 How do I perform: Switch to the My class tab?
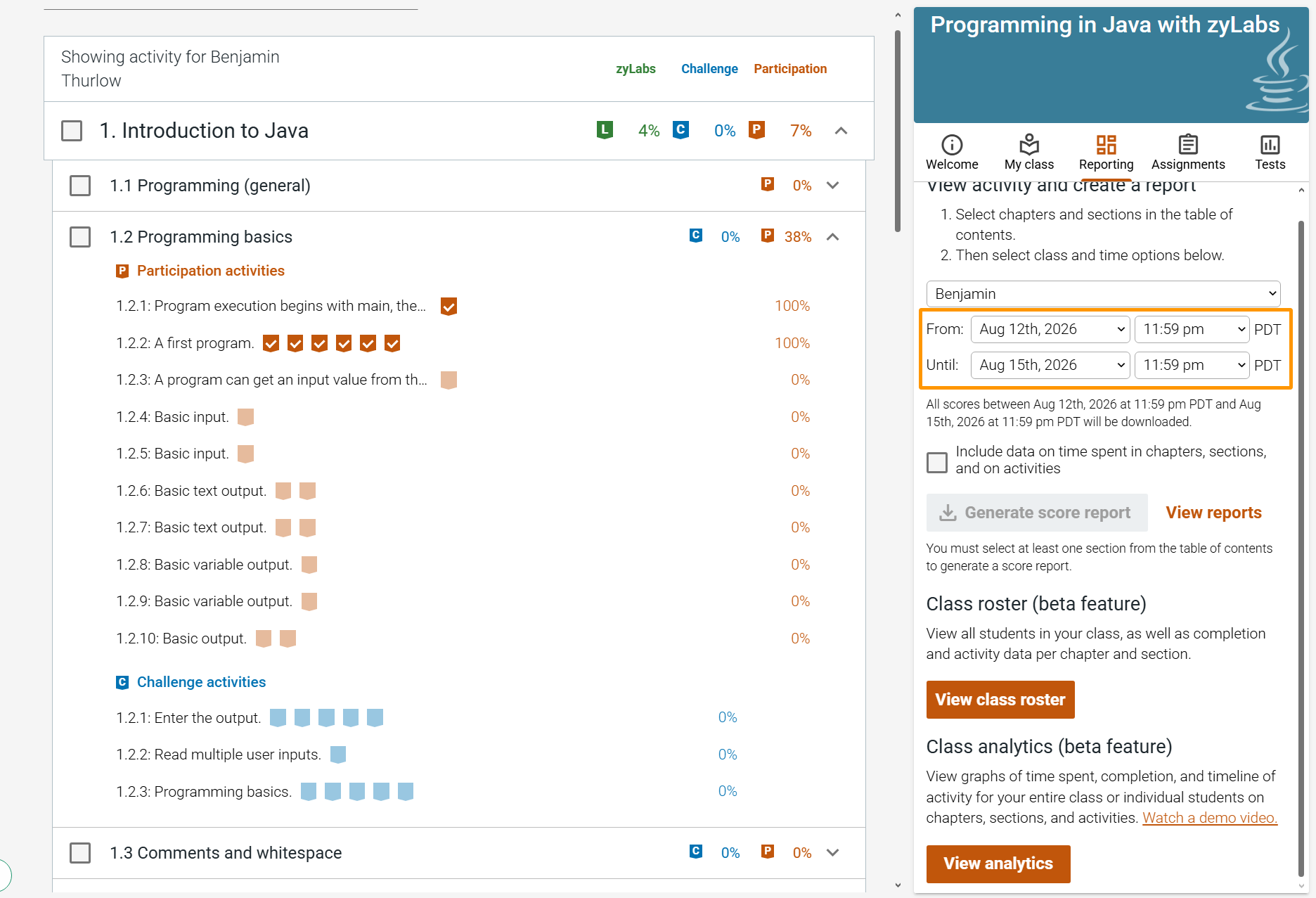coord(1029,153)
